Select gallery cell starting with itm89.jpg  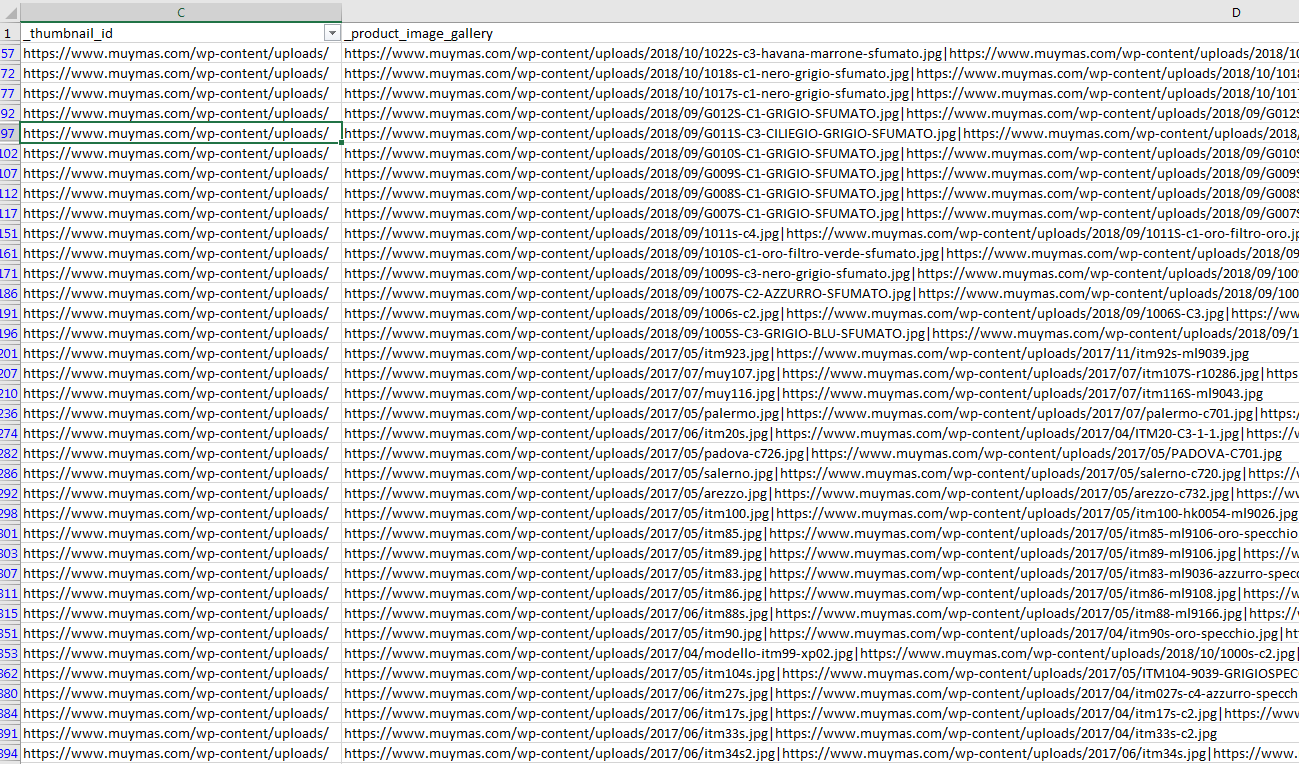click(x=820, y=553)
